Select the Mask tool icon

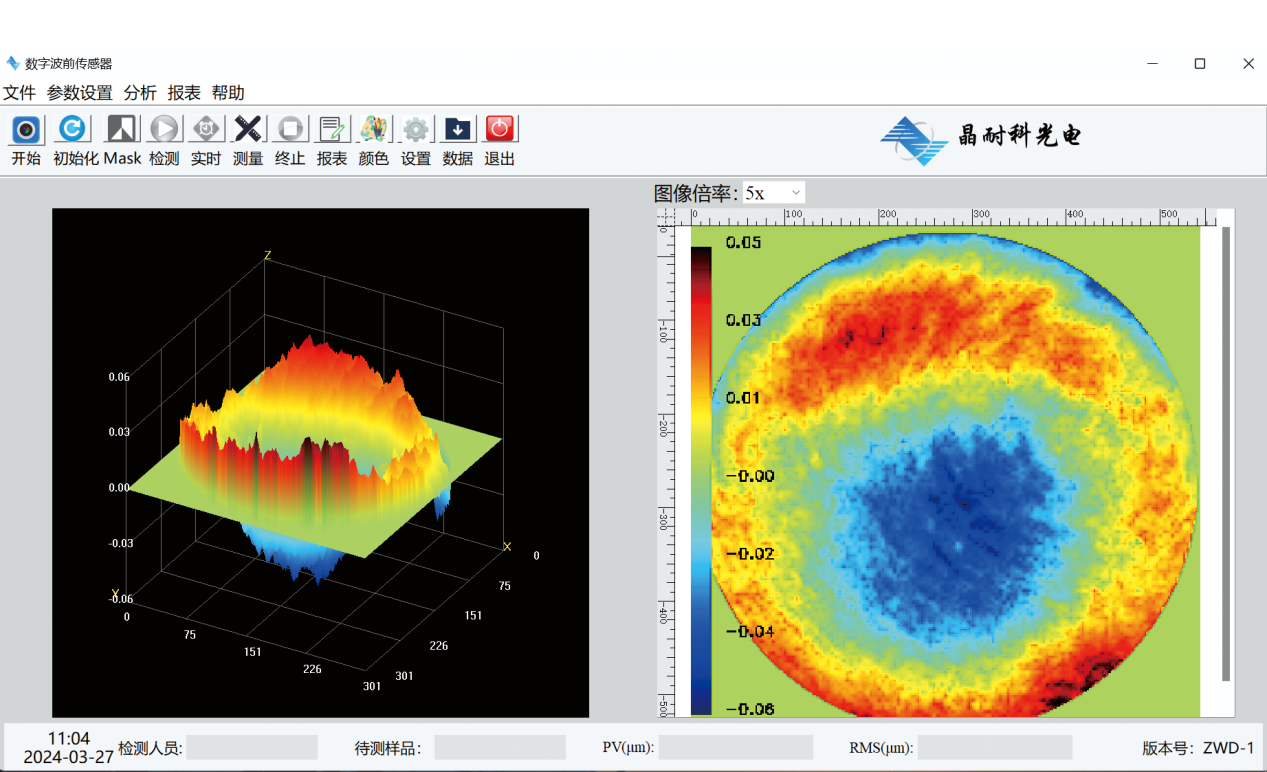click(x=122, y=129)
